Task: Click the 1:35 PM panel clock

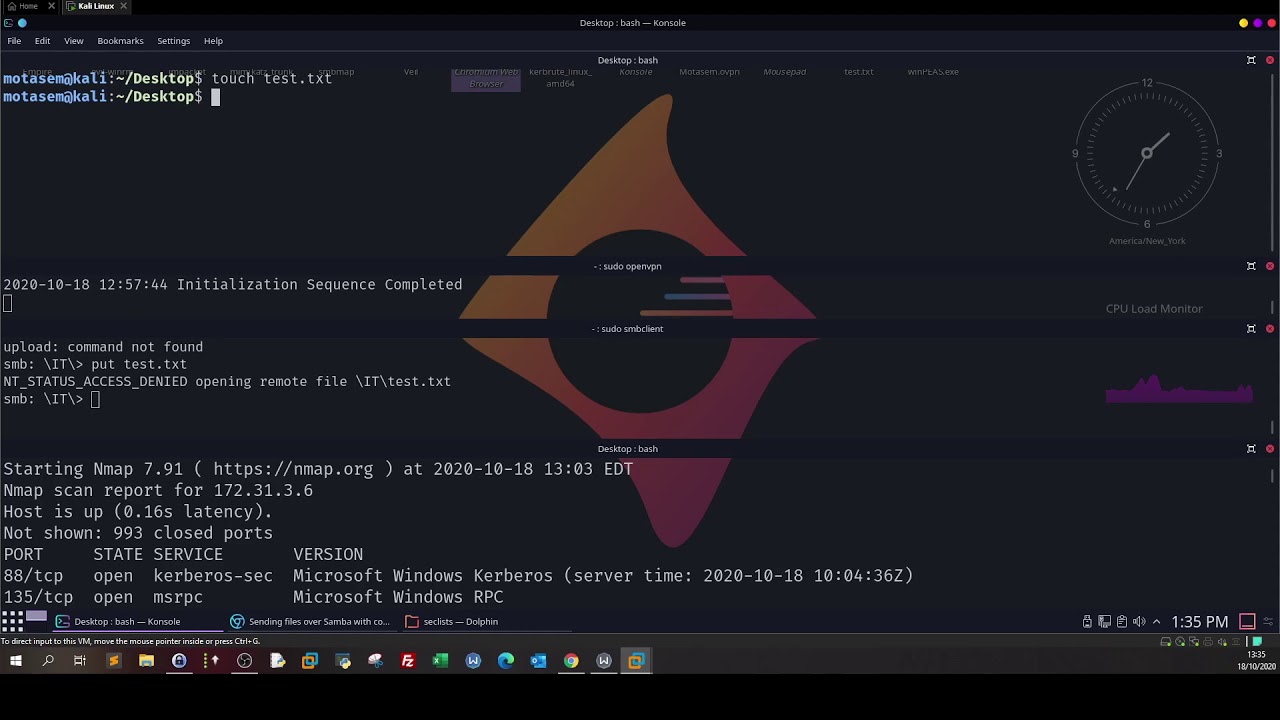Action: point(1200,622)
